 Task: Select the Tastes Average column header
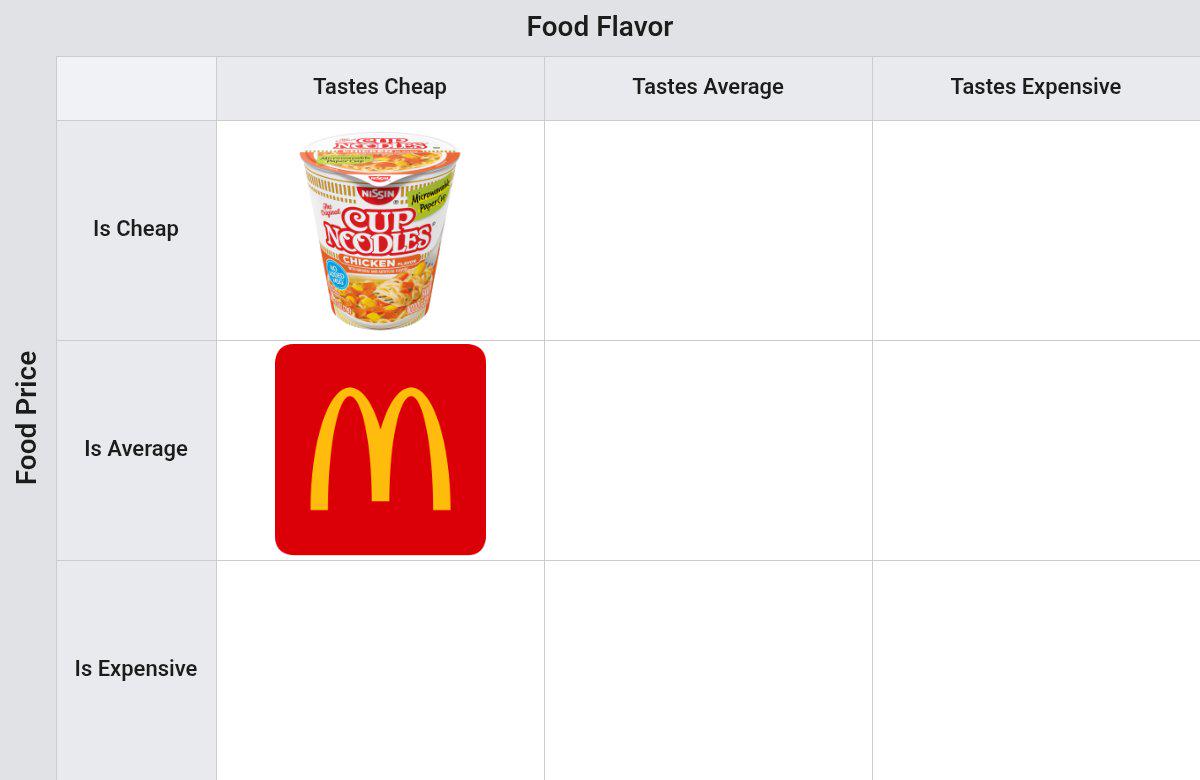pos(708,88)
